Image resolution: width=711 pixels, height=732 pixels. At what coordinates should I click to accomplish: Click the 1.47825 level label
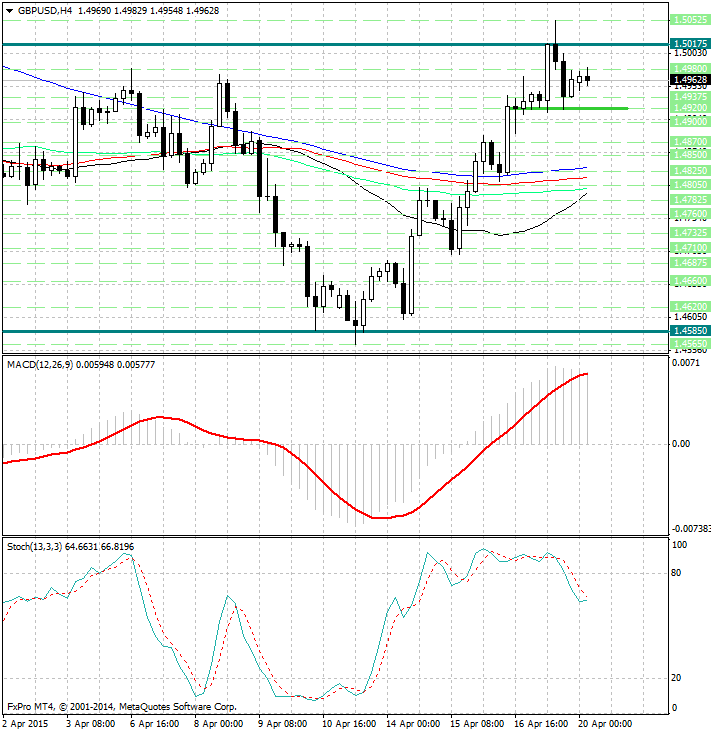point(690,200)
